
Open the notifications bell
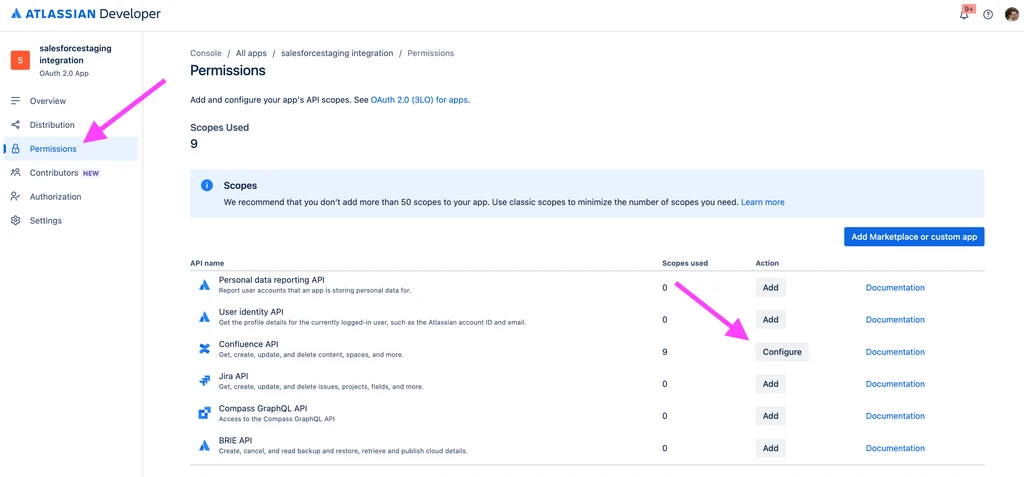click(x=964, y=14)
